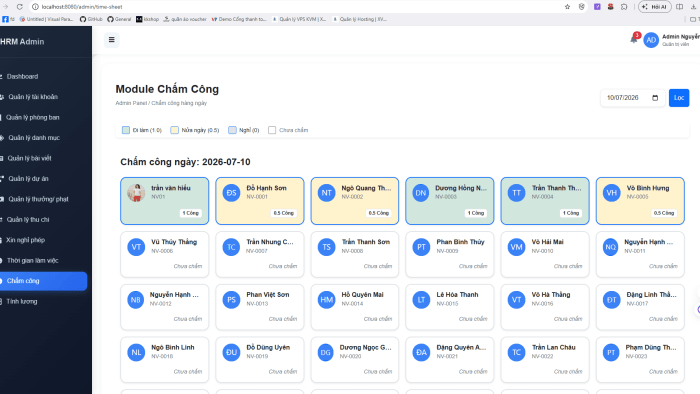The height and width of the screenshot is (394, 700).
Task: Click DG avatar of Dương Ngọc
Action: click(325, 353)
